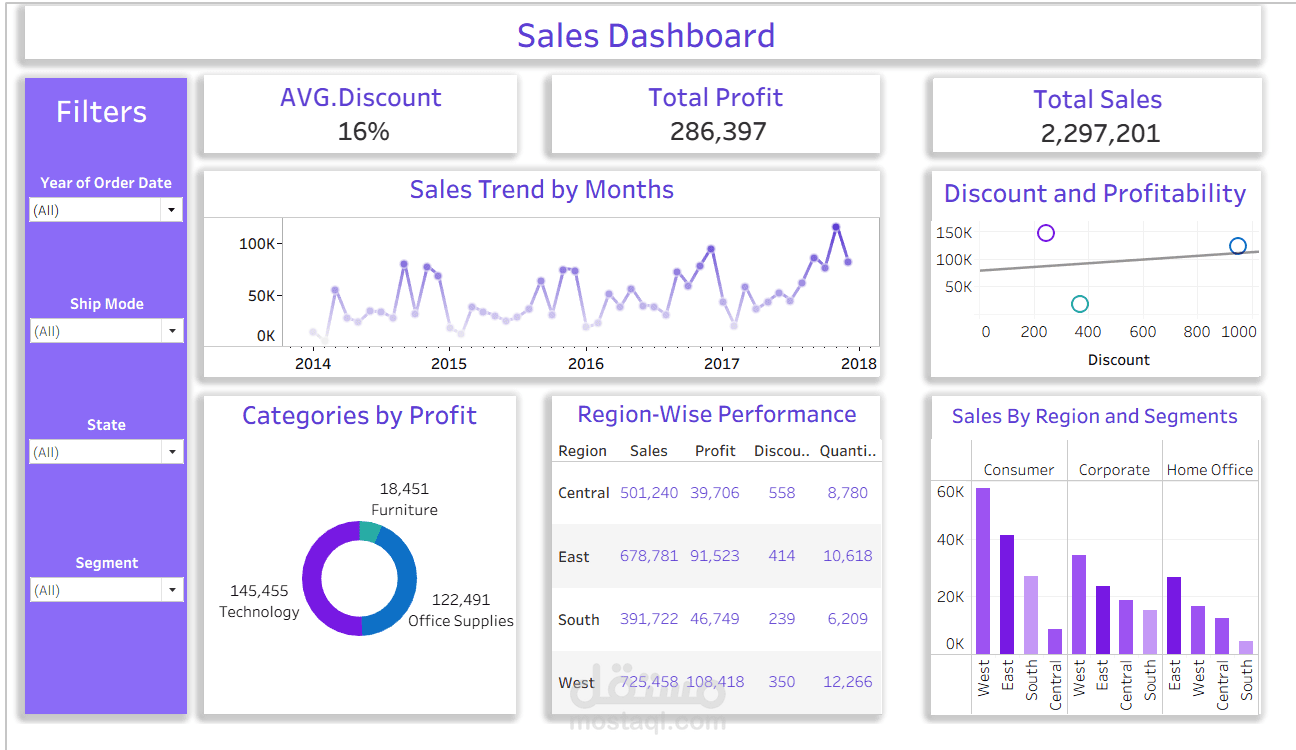Screen dimensions: 1296x750
Task: Click the Corporate East bar
Action: pyautogui.click(x=1103, y=620)
